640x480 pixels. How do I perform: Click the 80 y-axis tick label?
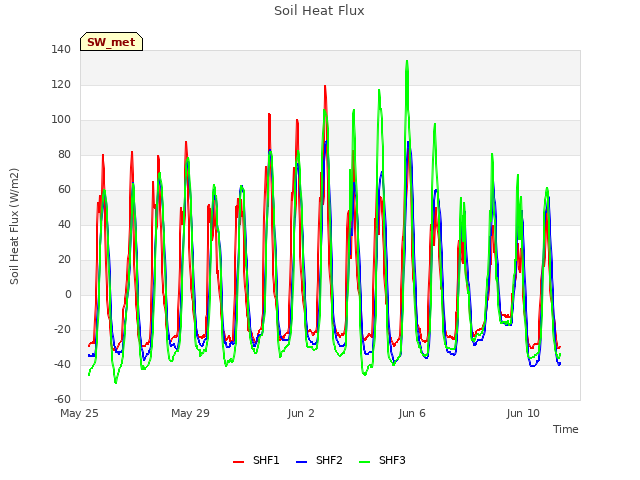(x=64, y=155)
